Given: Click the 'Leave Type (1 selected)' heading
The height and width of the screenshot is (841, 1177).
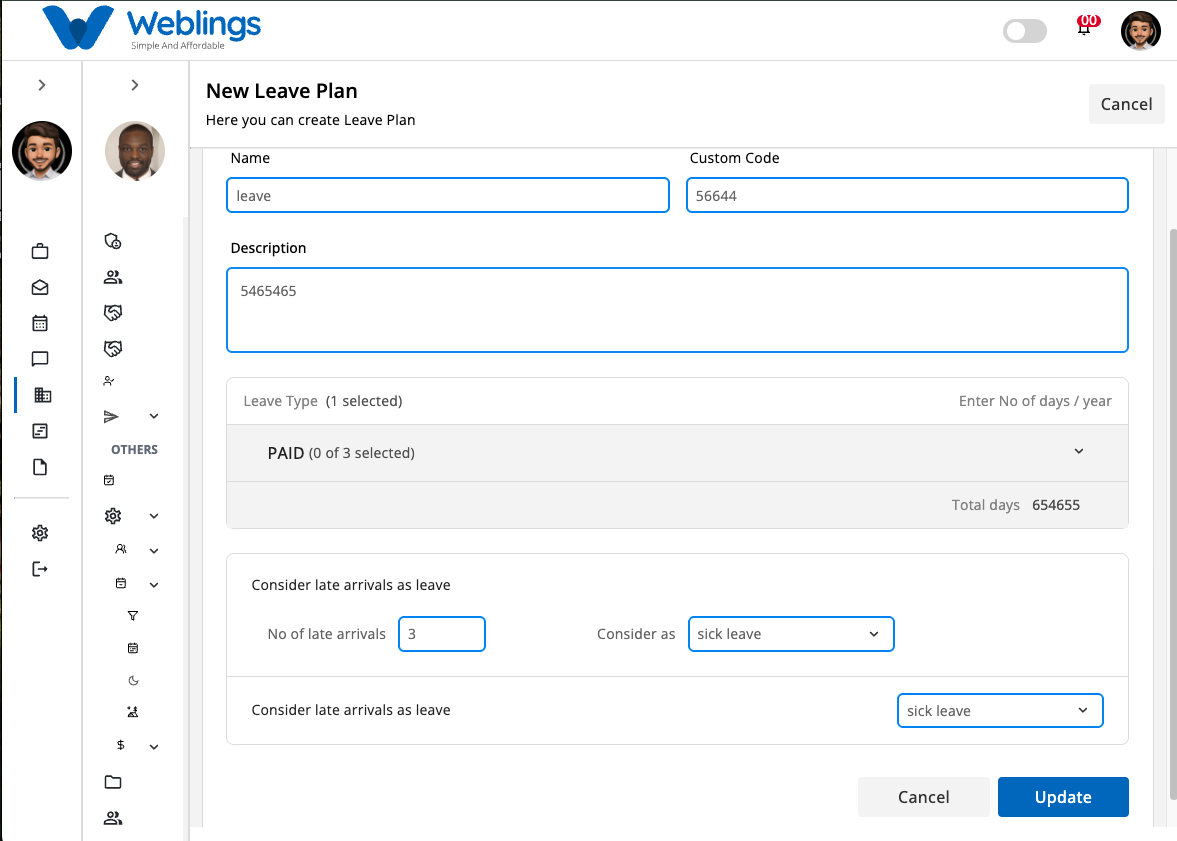Looking at the screenshot, I should pyautogui.click(x=323, y=401).
